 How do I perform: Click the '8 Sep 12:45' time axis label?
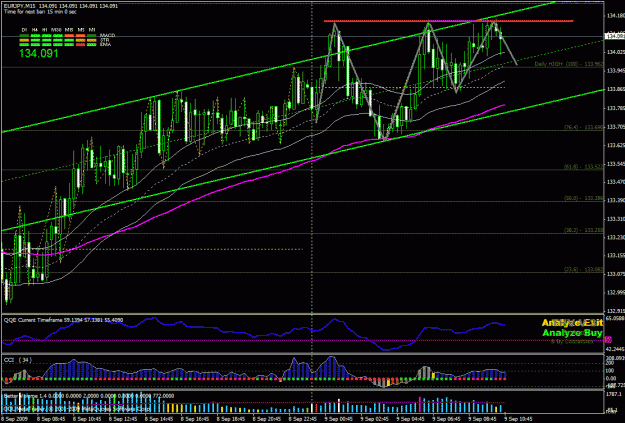[122, 419]
